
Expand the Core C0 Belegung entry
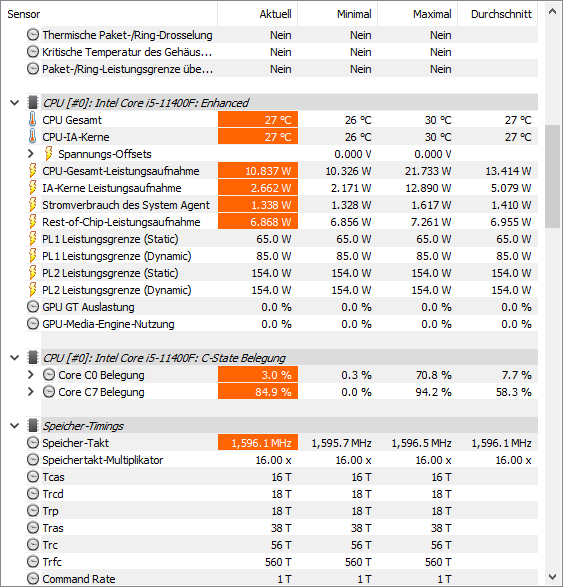(x=31, y=375)
